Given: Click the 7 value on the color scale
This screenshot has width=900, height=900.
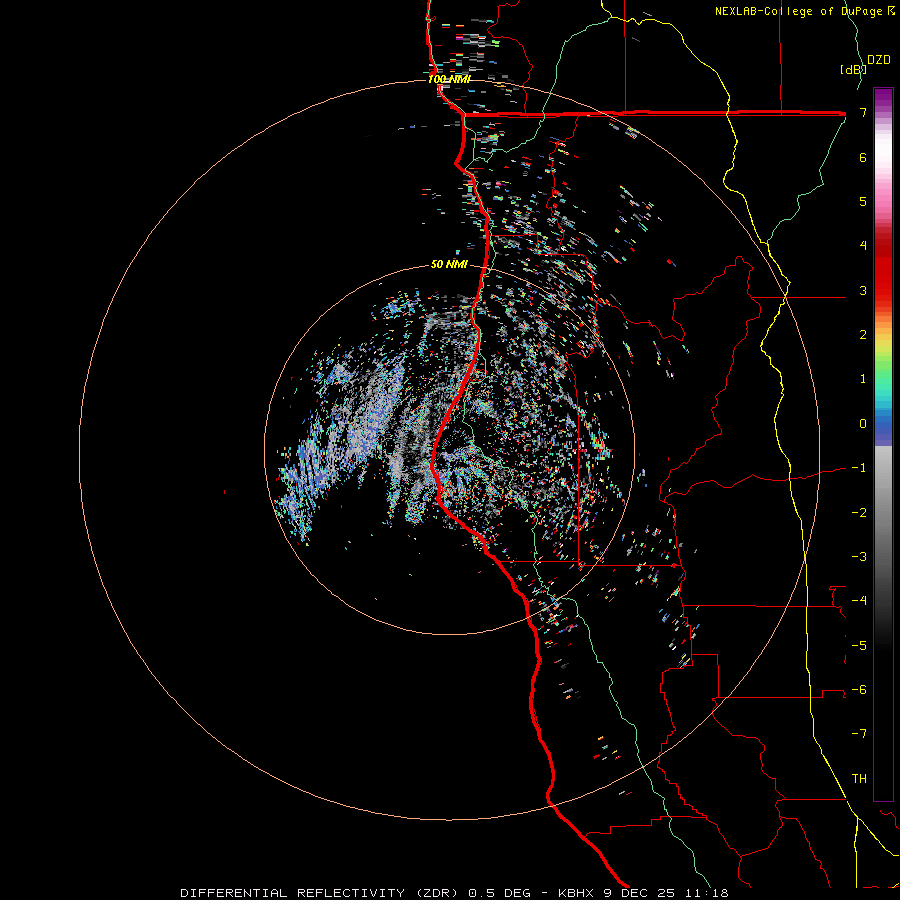Looking at the screenshot, I should (863, 112).
